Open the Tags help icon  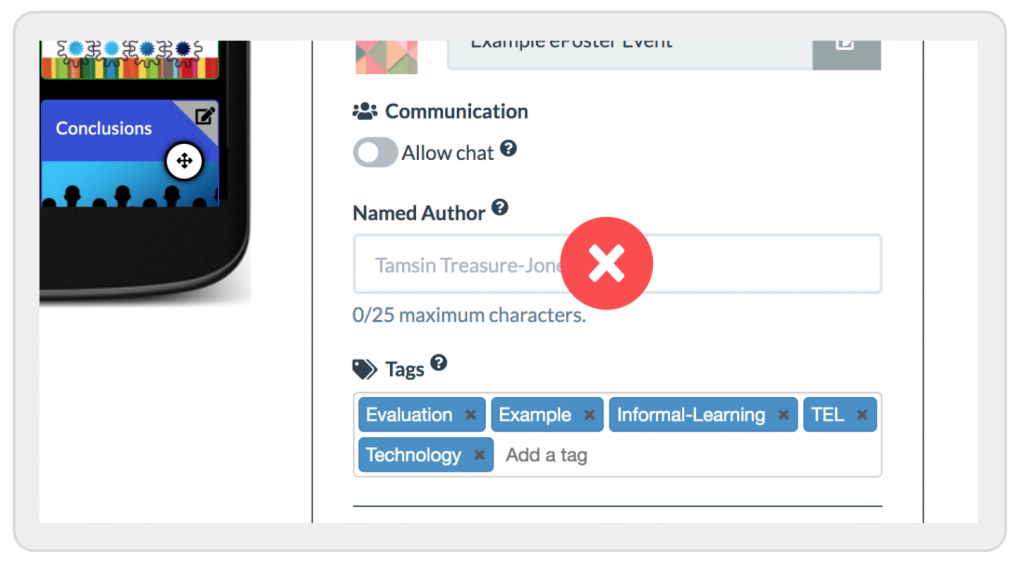pos(439,363)
